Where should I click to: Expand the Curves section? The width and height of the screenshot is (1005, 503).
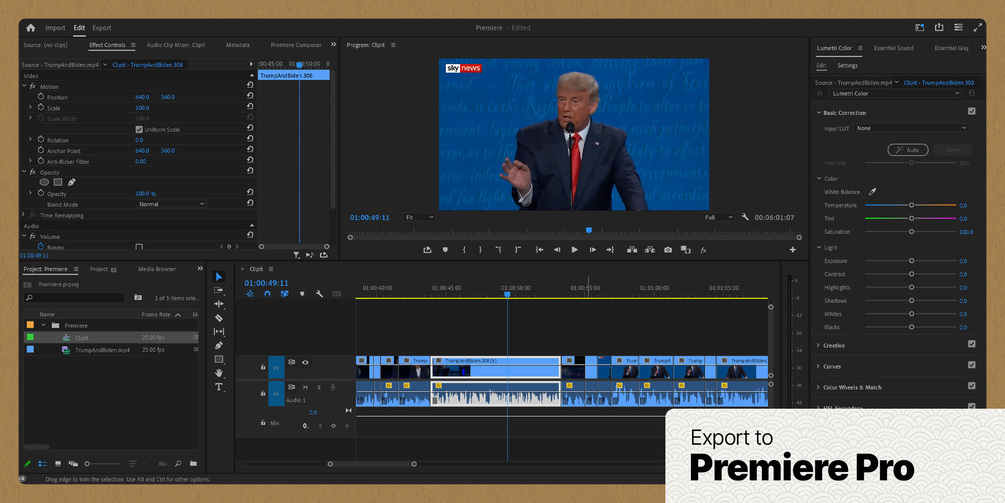tap(818, 367)
